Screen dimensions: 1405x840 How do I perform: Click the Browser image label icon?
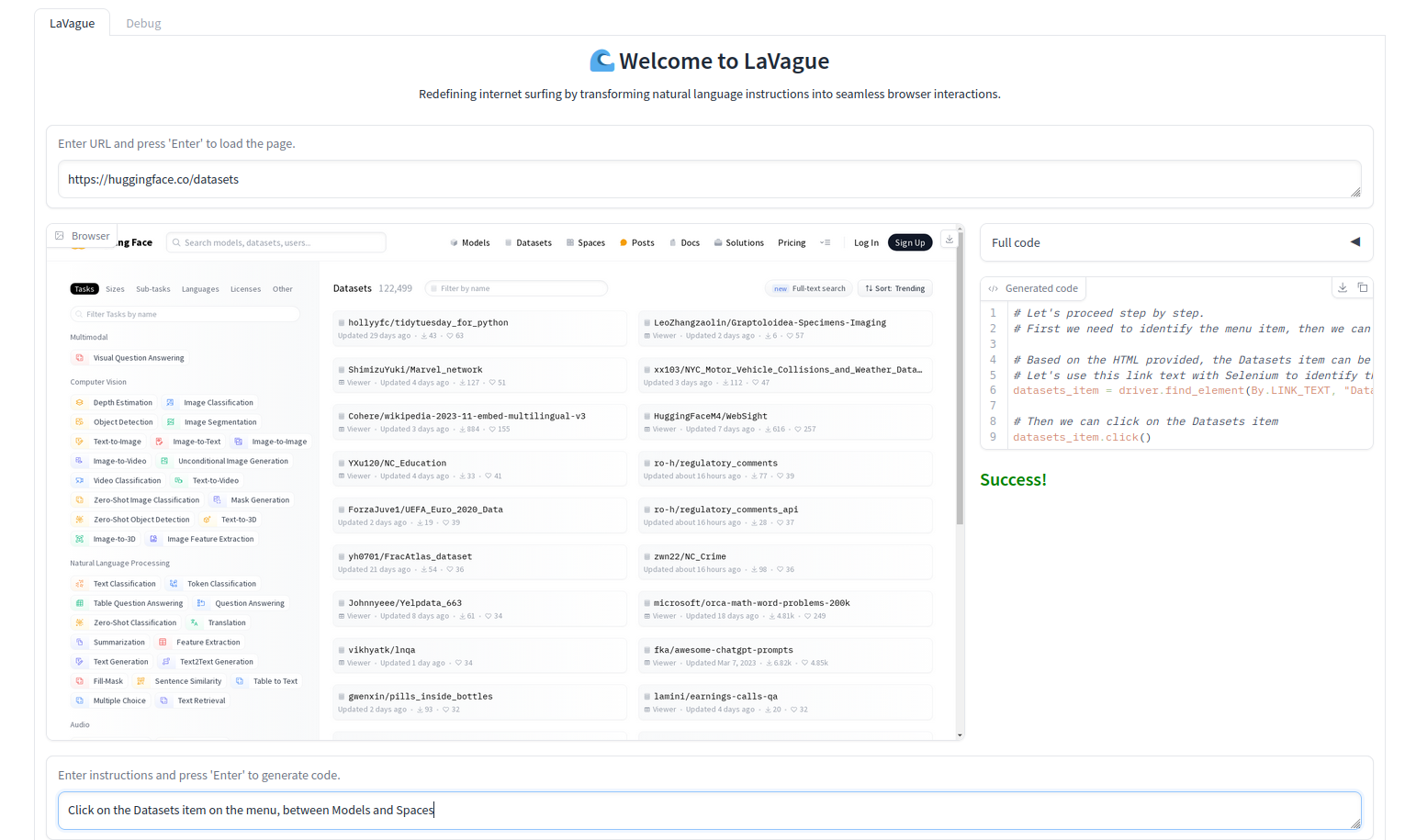[60, 236]
